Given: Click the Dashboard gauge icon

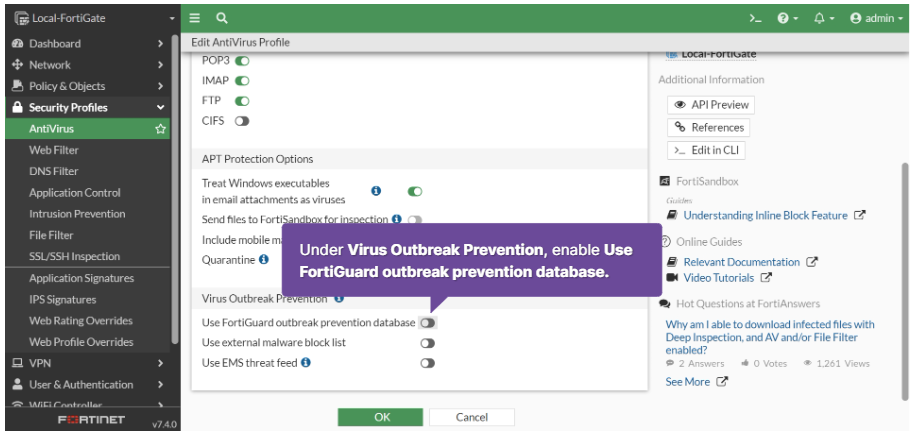Looking at the screenshot, I should 18,43.
